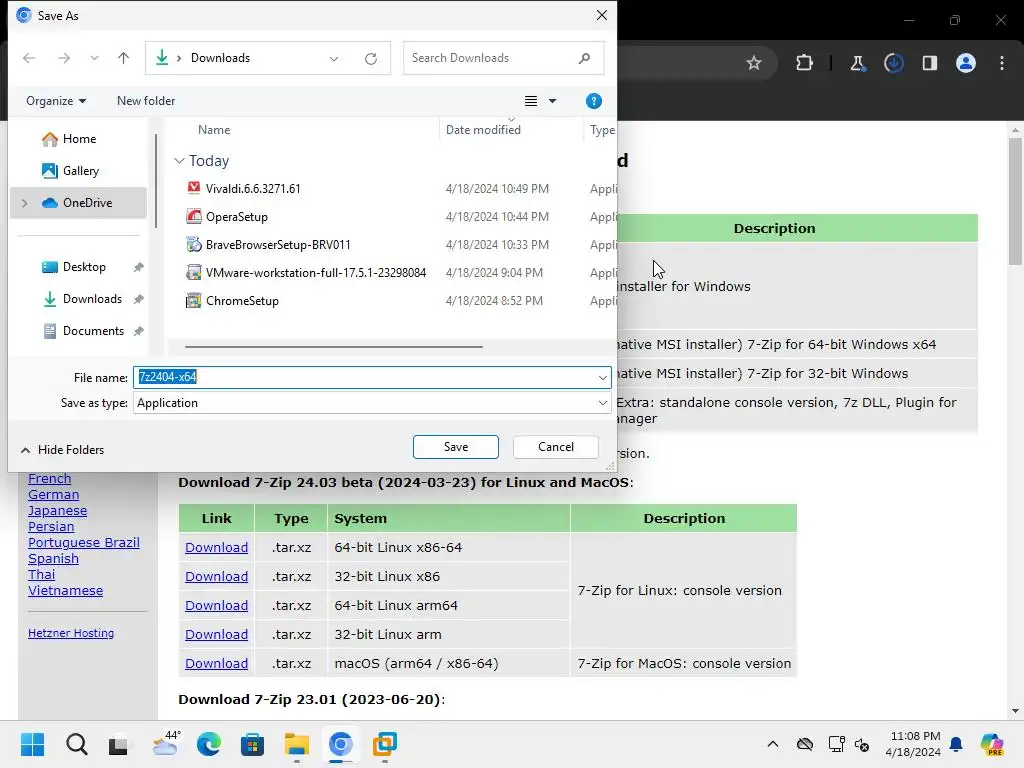Screen dimensions: 1024x768
Task: Click the forward arrow in Save As dialog
Action: pyautogui.click(x=63, y=58)
